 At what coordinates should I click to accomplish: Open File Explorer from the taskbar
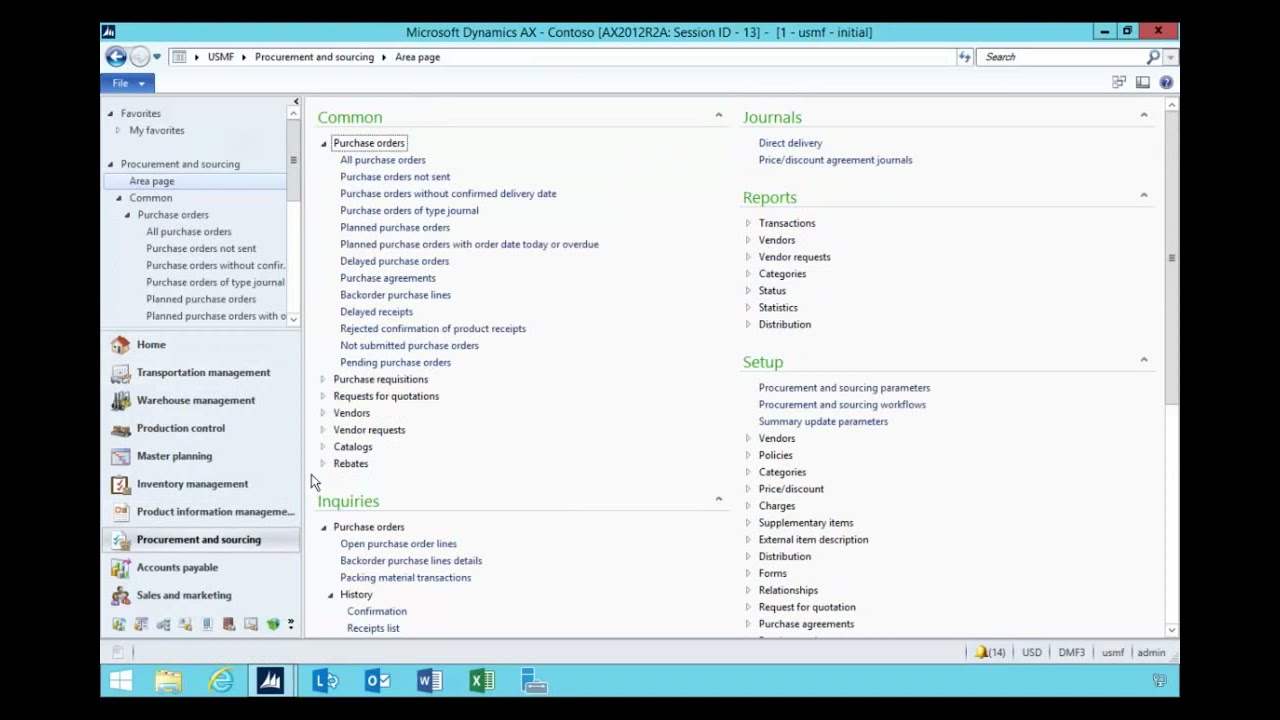(169, 682)
